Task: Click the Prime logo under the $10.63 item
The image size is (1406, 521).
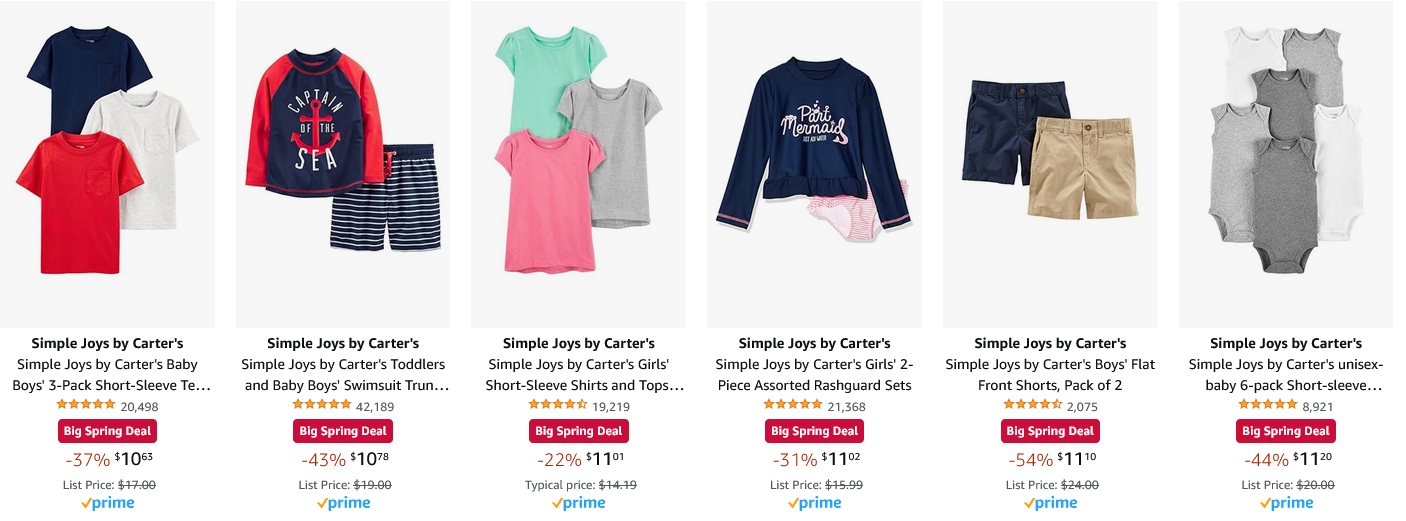Action: [x=107, y=503]
